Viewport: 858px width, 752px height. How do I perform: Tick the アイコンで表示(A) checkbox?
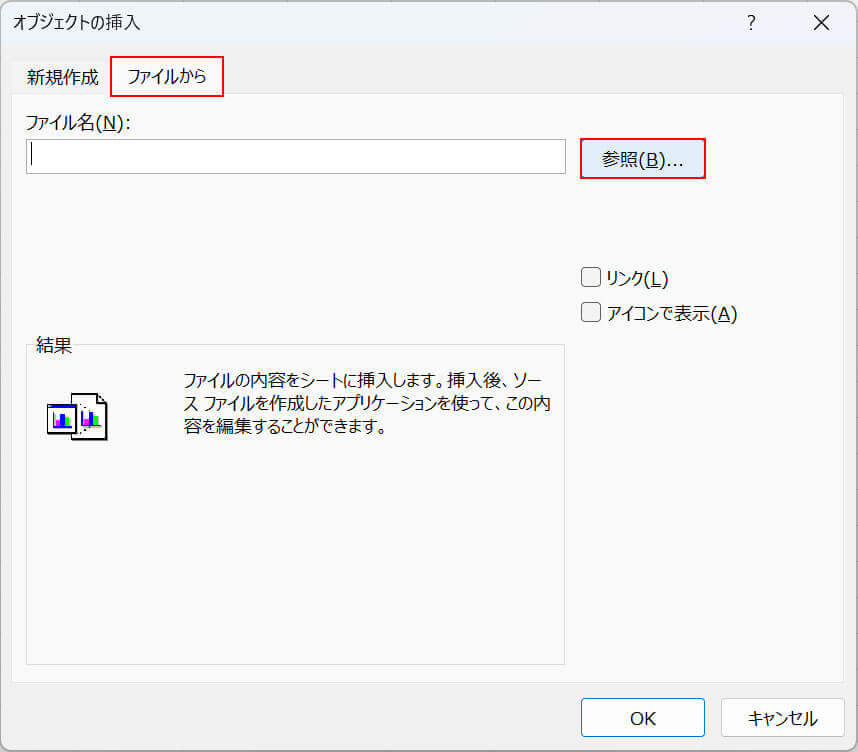(591, 313)
